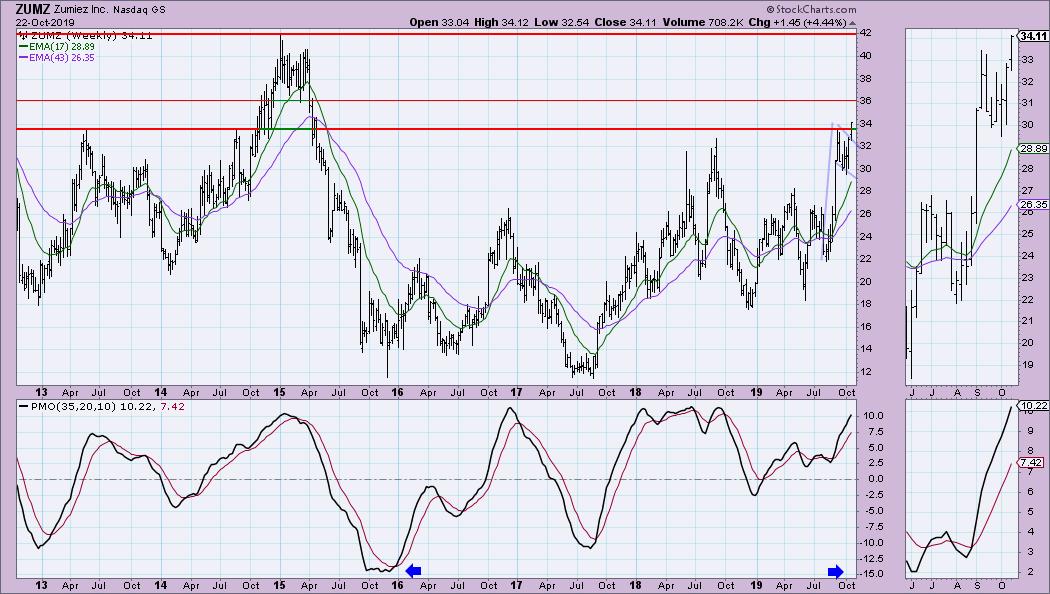Click the 34.11 last price tag
The width and height of the screenshot is (1050, 594).
pos(1032,36)
